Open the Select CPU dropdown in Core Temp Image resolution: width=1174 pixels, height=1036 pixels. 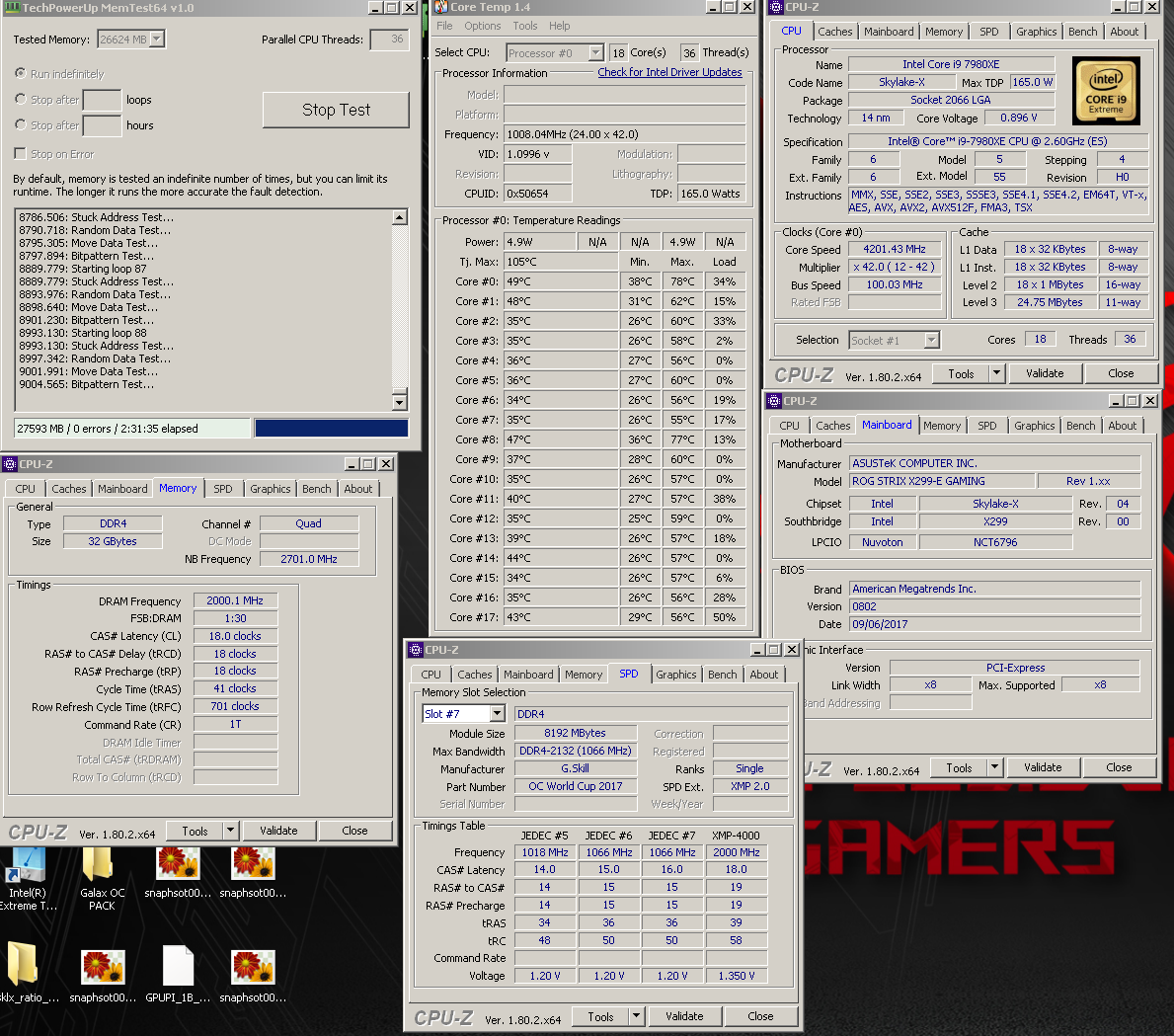(x=595, y=52)
